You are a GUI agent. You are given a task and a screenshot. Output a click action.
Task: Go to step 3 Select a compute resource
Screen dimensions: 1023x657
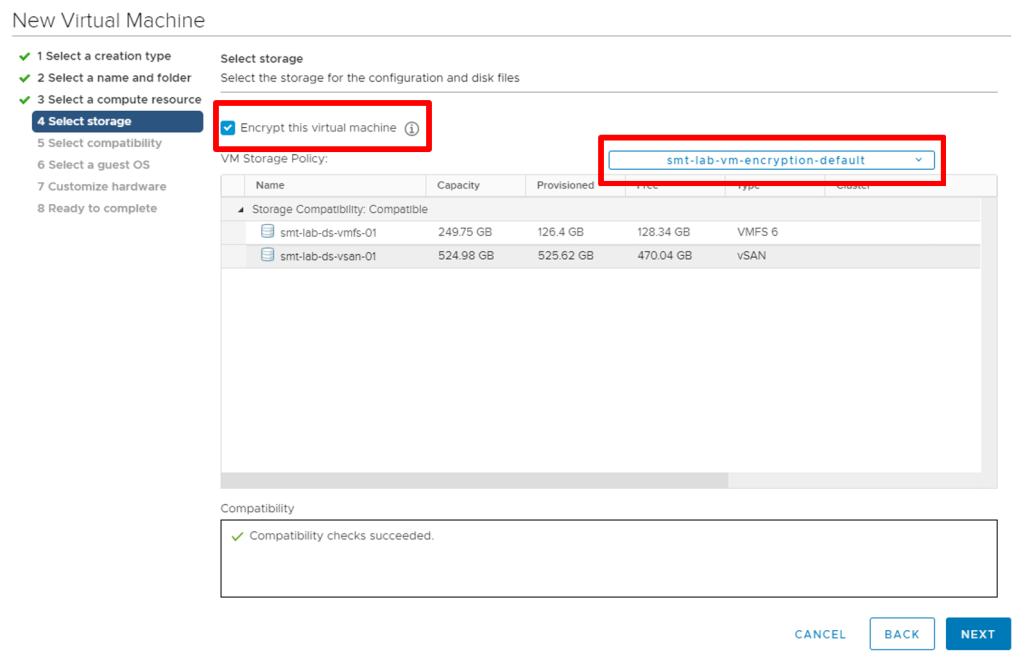pyautogui.click(x=119, y=100)
